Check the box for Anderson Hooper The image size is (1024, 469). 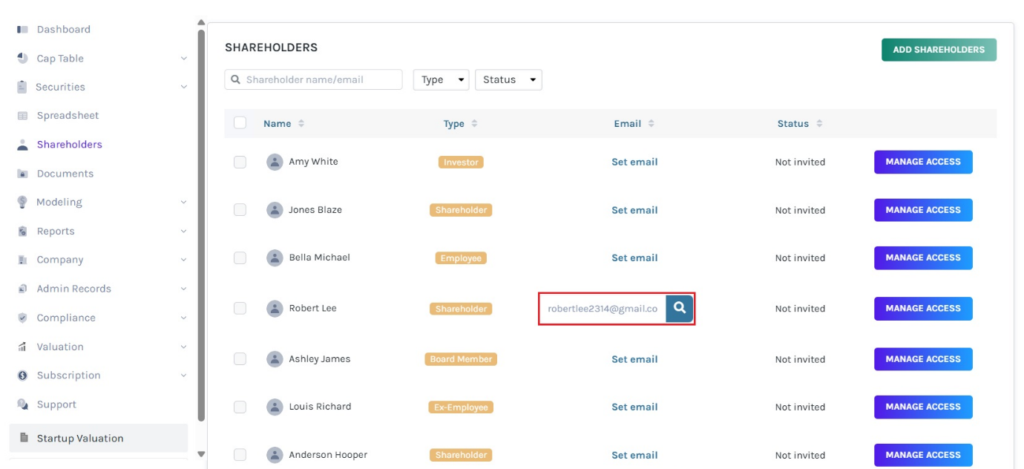(240, 455)
